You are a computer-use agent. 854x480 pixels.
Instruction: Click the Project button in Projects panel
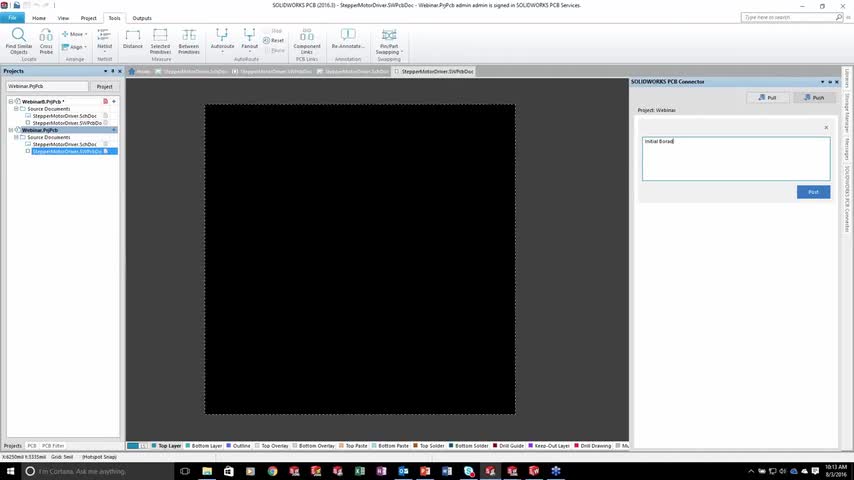click(x=105, y=86)
